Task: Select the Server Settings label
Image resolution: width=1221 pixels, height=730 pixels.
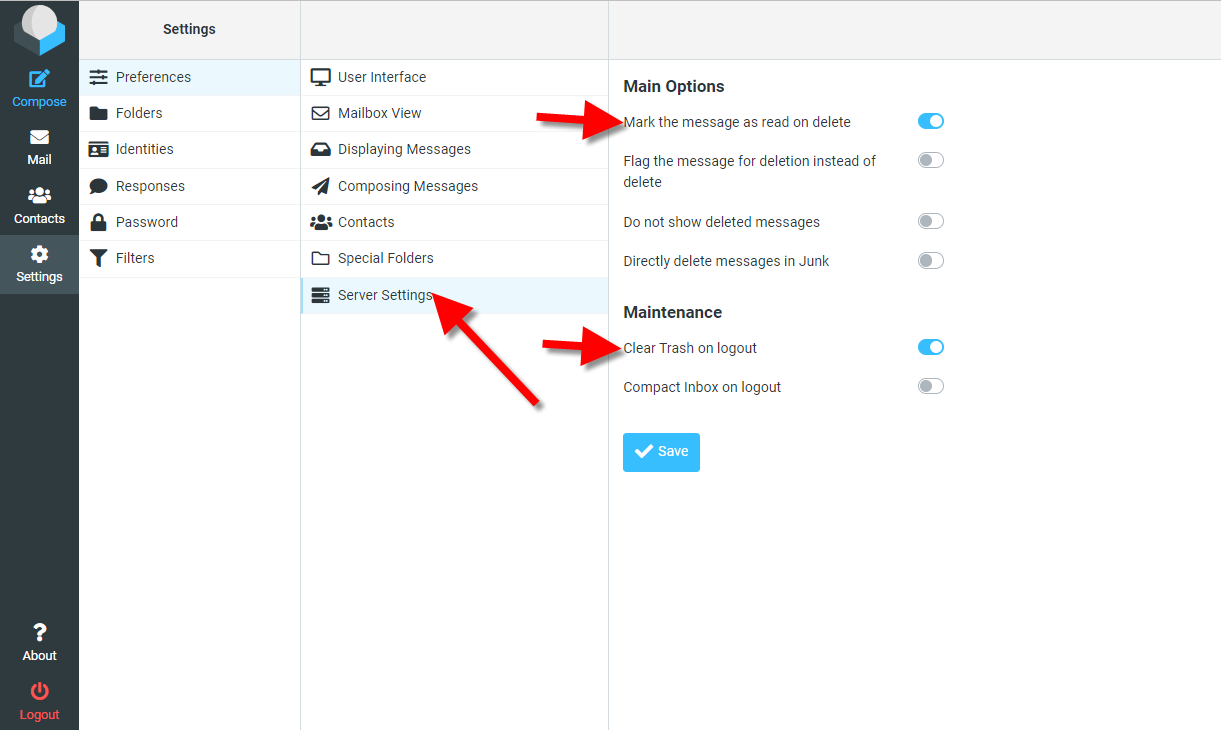Action: point(385,295)
